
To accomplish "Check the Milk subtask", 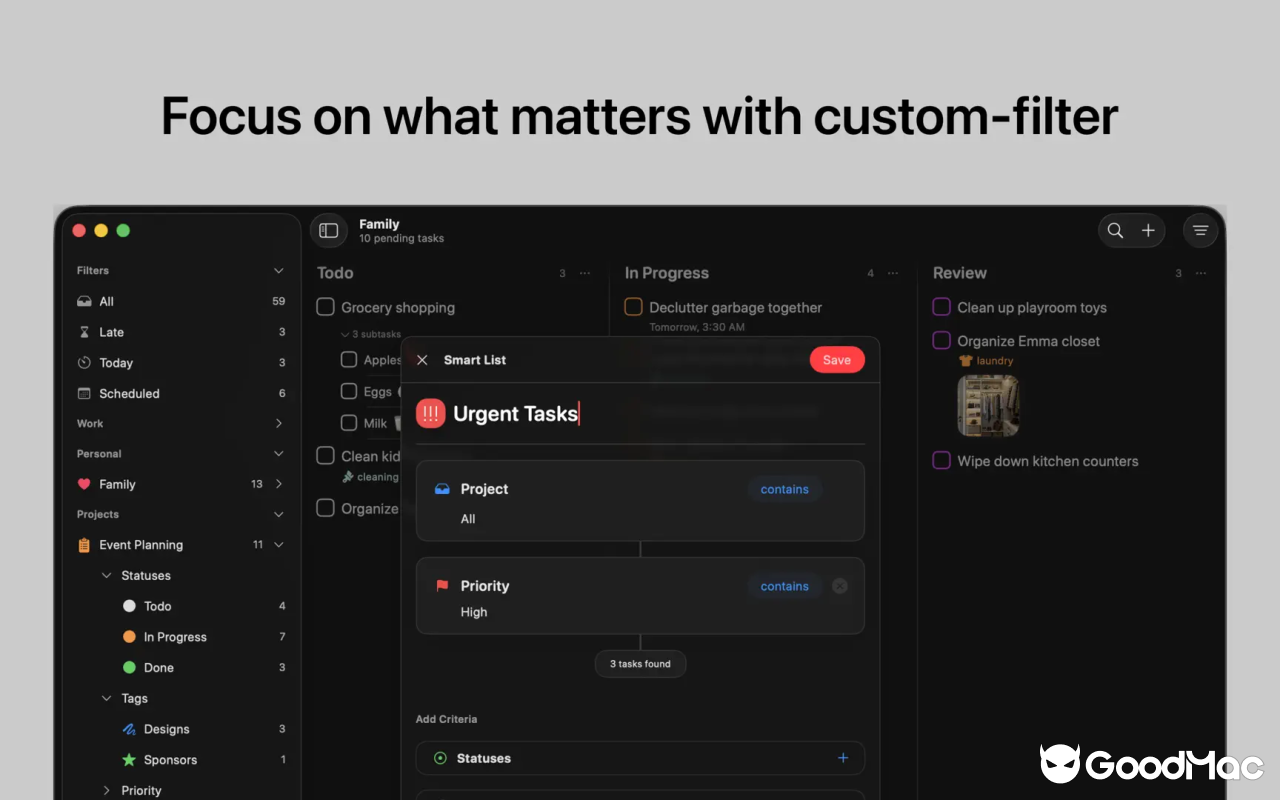I will tap(349, 423).
